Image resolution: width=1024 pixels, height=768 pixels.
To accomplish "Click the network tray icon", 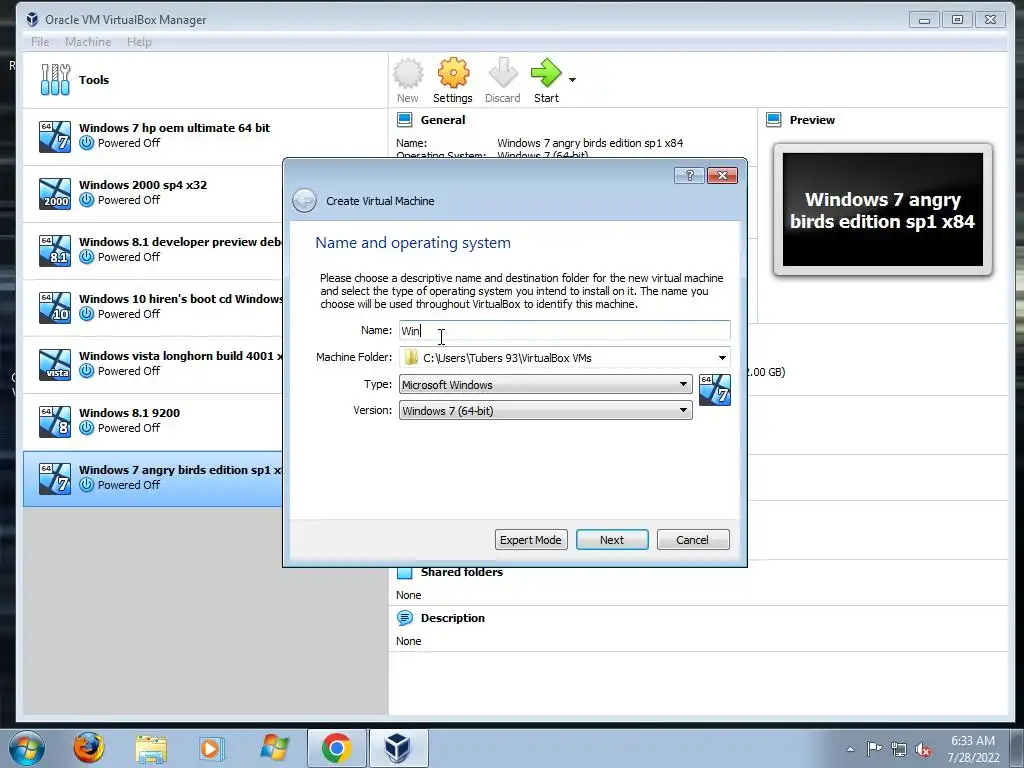I will pos(899,749).
